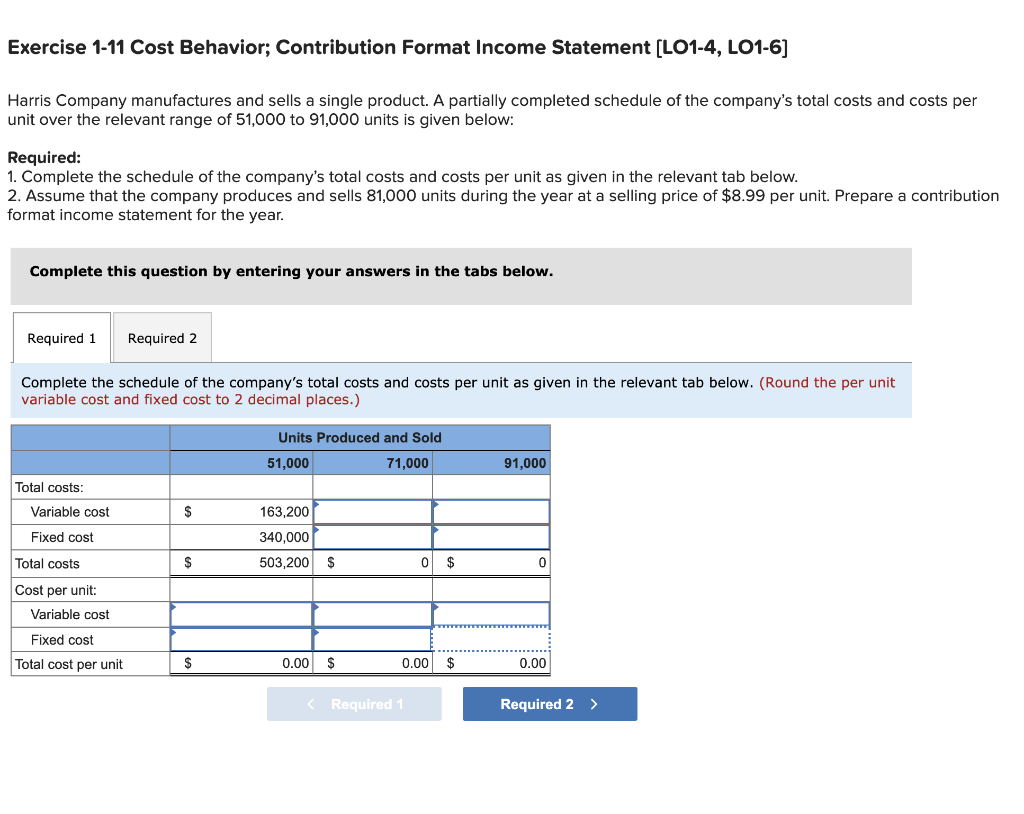The image size is (1024, 814).
Task: Enter fixed cost for 91,000 units
Action: [491, 537]
